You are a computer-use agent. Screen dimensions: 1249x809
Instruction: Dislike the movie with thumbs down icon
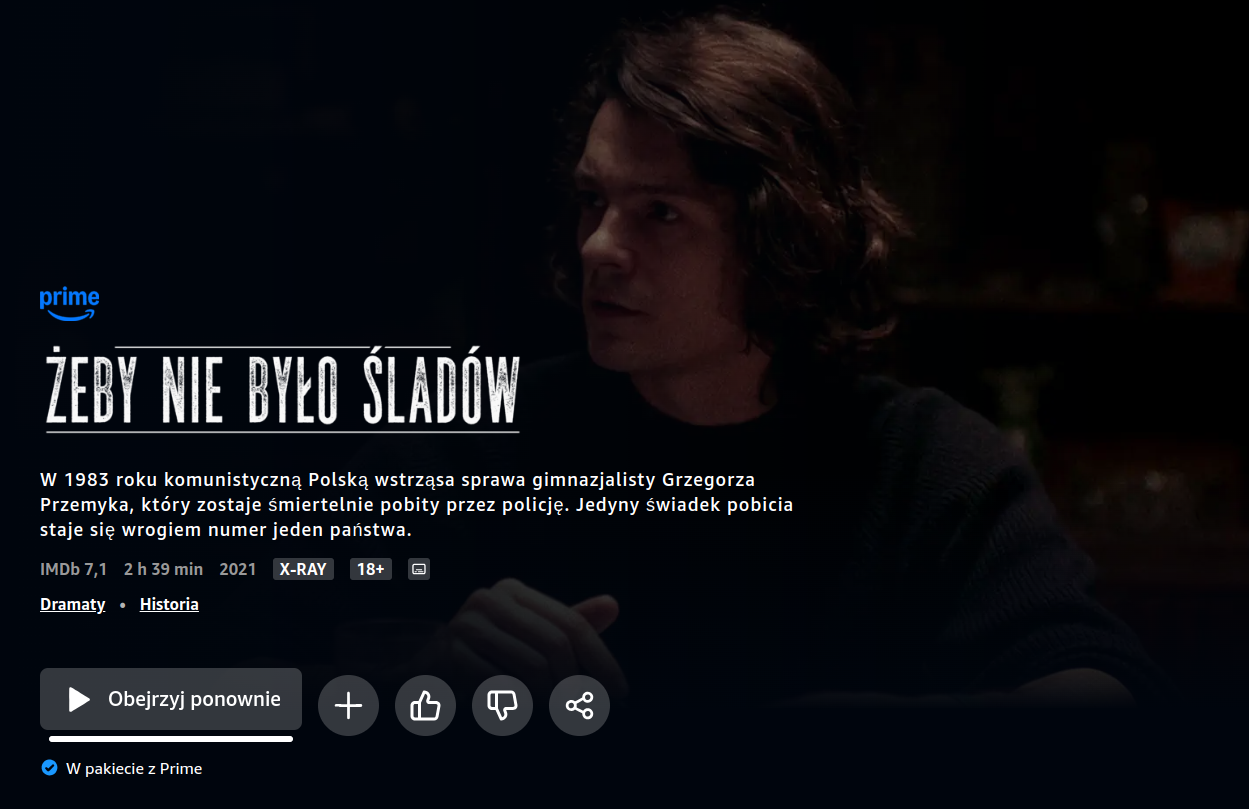pos(502,706)
